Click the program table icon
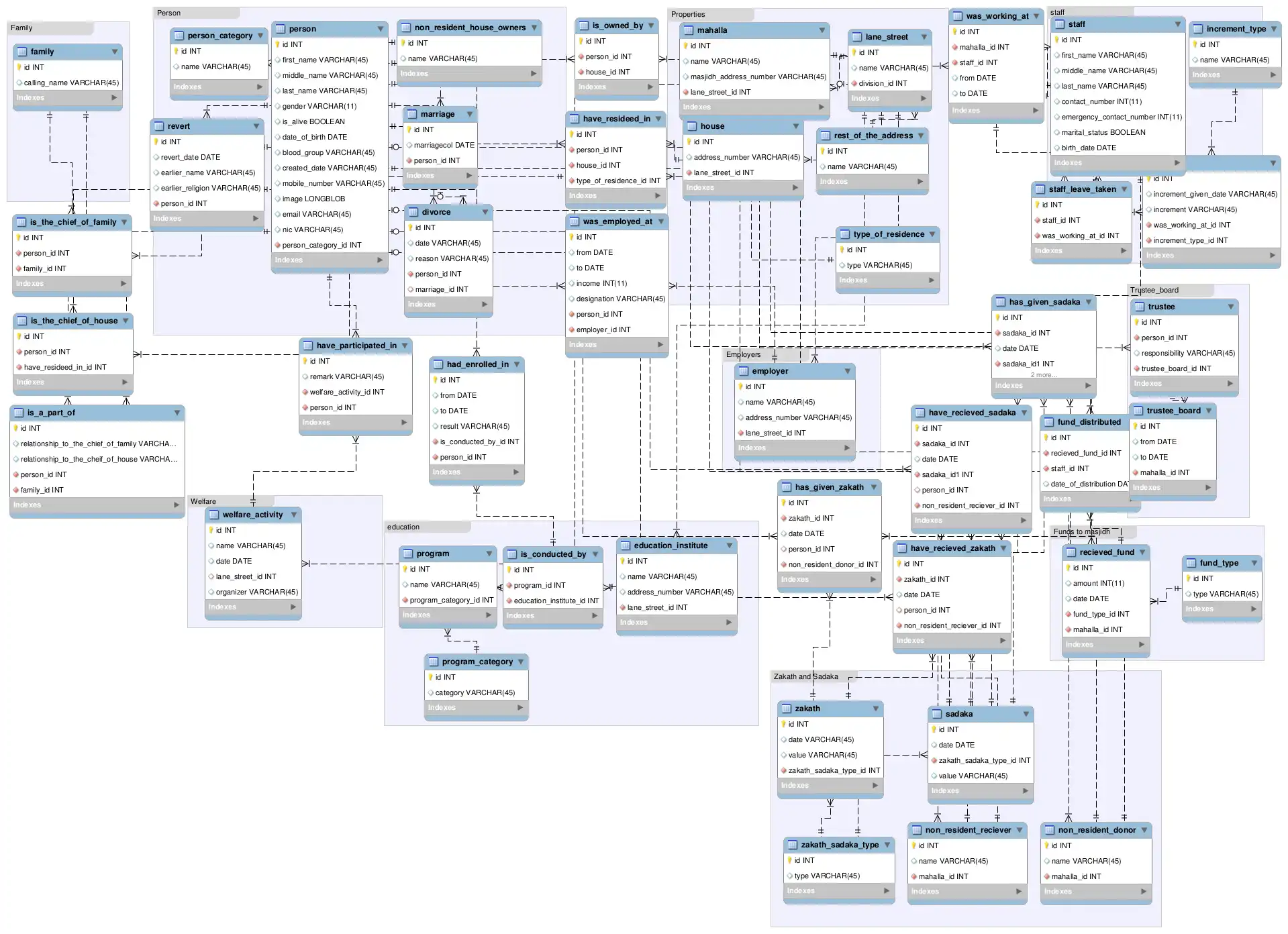 [409, 554]
